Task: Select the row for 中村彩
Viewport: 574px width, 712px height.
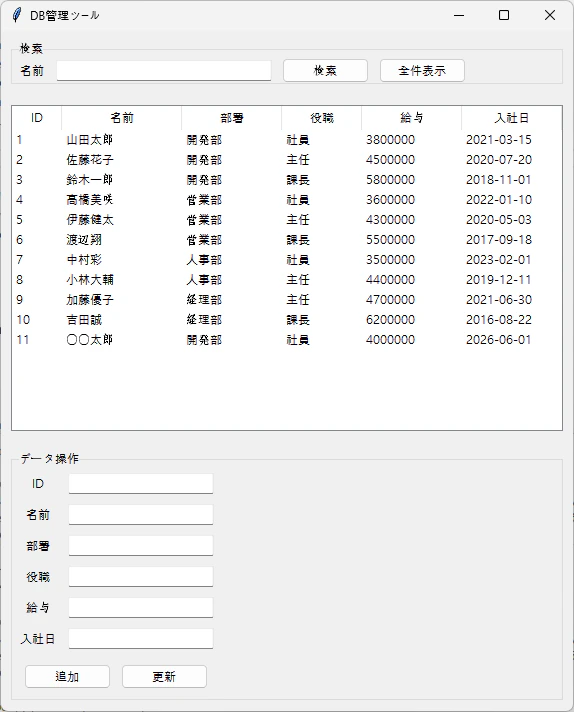Action: click(x=287, y=259)
